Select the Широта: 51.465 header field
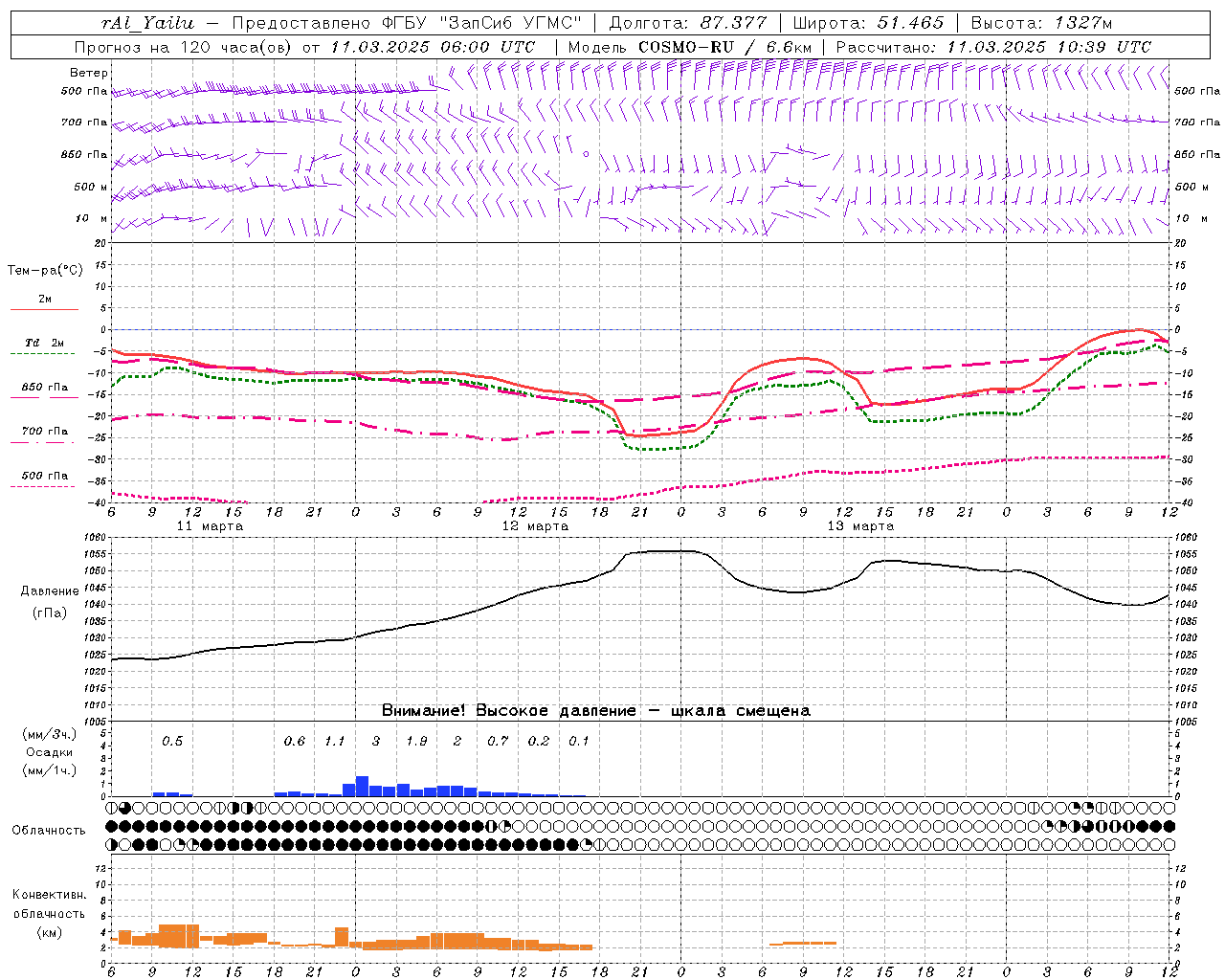This screenshot has width=1225, height=980. [x=868, y=23]
